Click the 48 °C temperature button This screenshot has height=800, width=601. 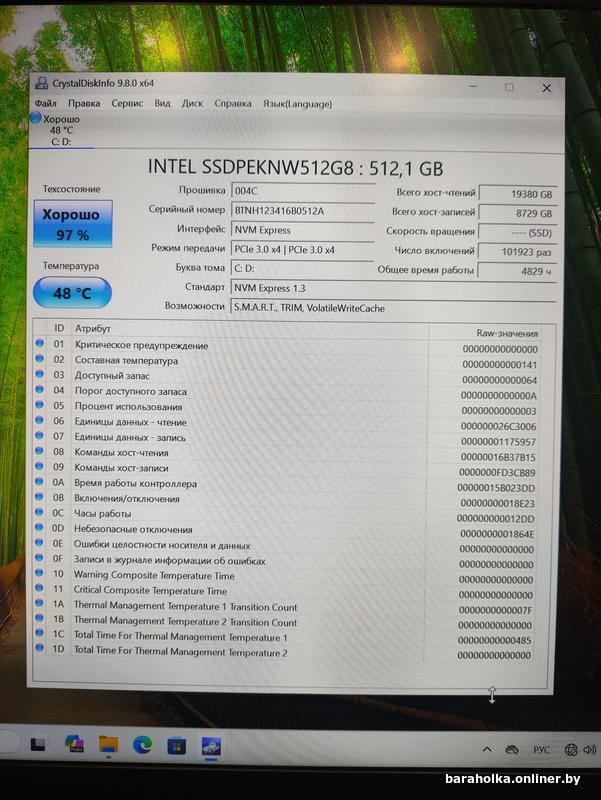[x=72, y=293]
